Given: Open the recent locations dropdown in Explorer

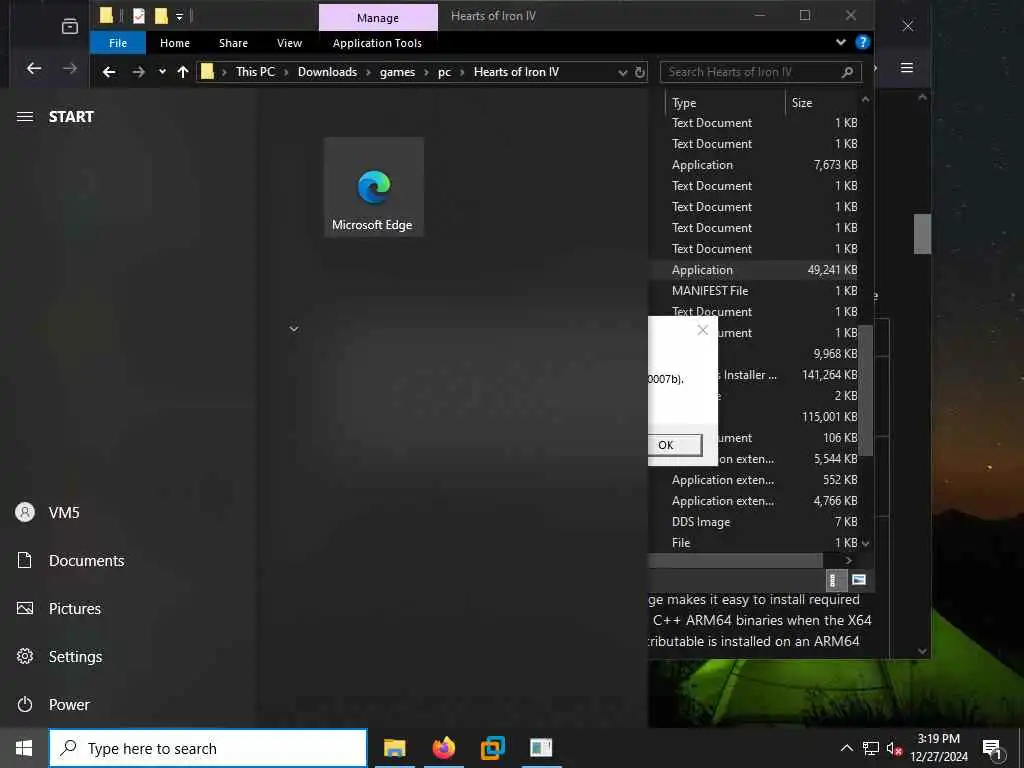Looking at the screenshot, I should (x=162, y=72).
